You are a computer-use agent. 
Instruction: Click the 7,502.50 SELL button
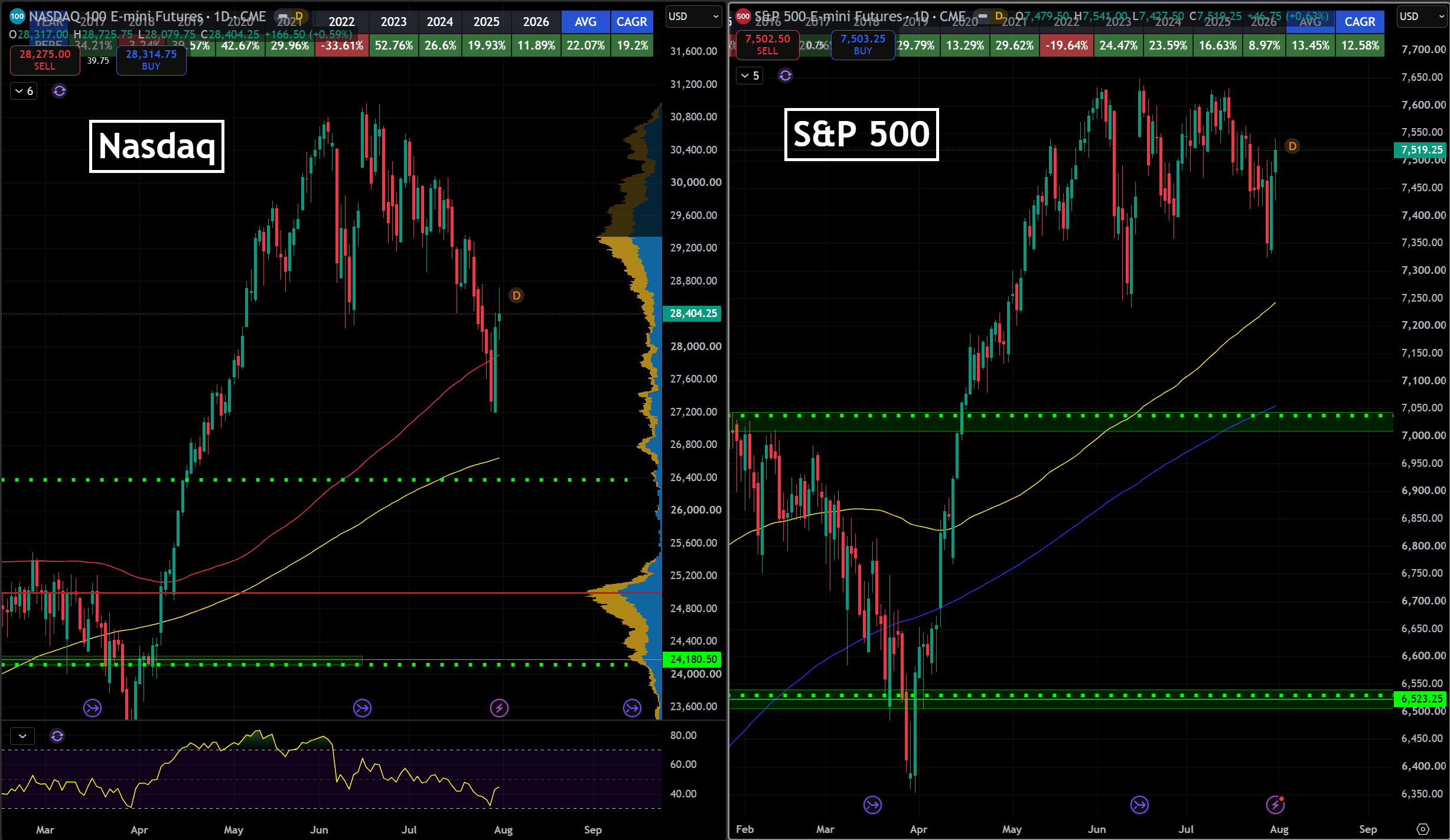(x=767, y=45)
